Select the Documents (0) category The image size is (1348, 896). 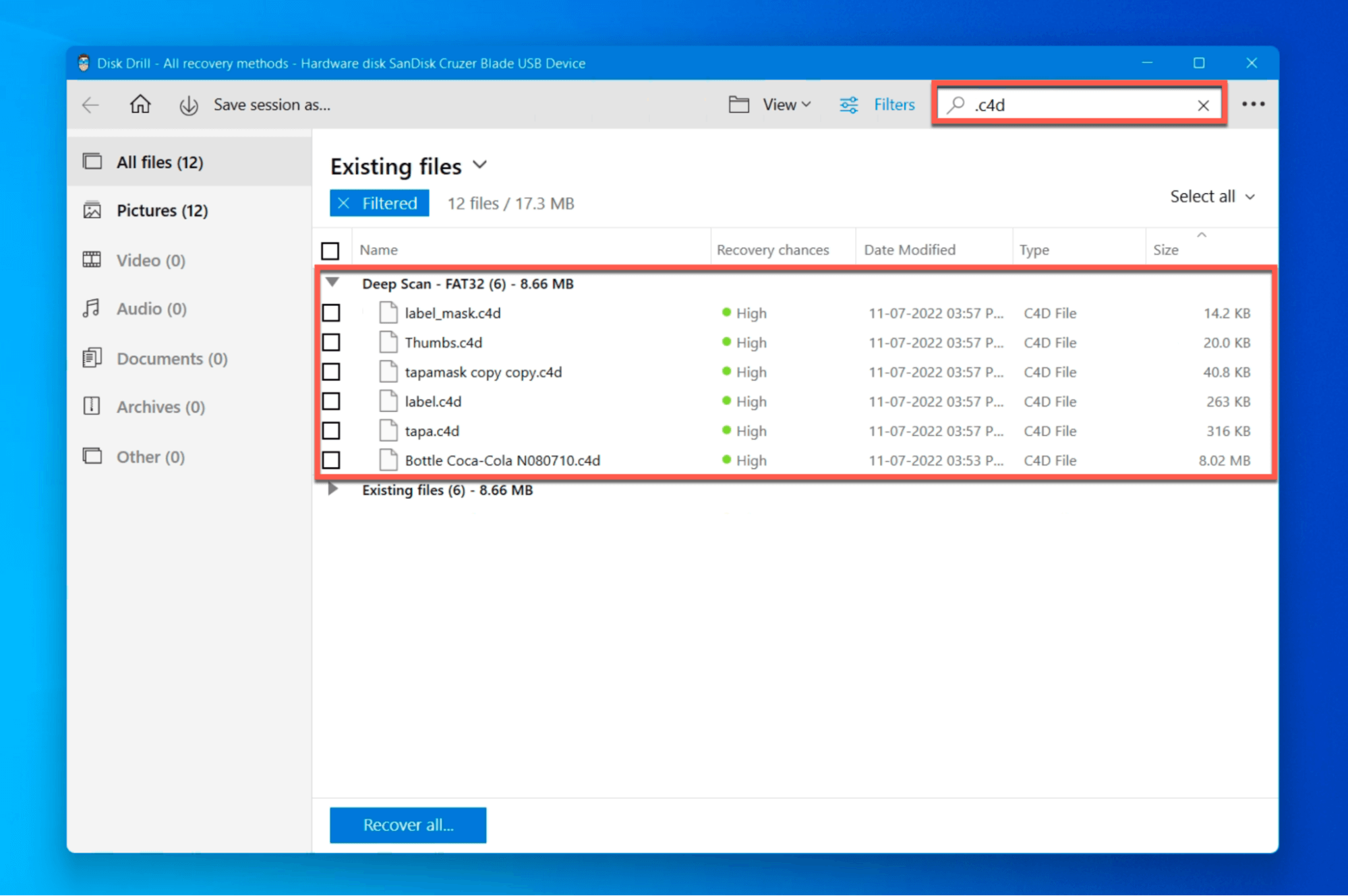pyautogui.click(x=171, y=359)
